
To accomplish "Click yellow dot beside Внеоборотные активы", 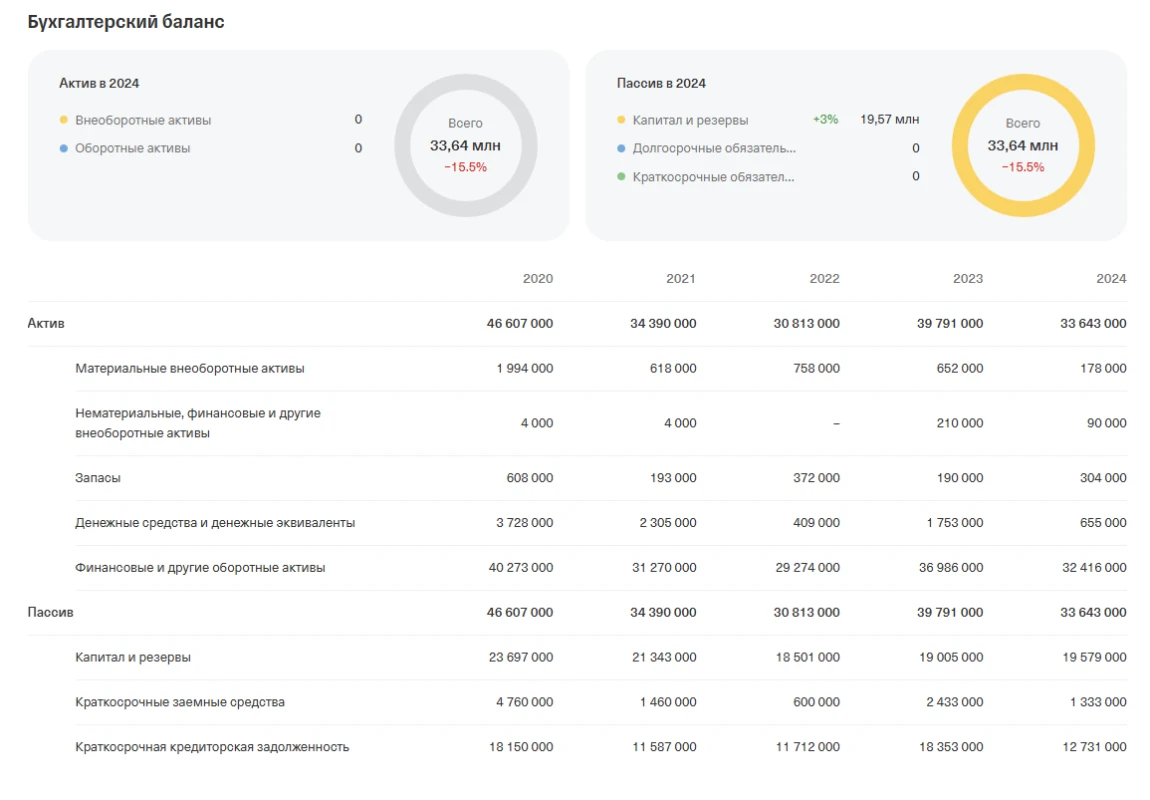I will [64, 120].
